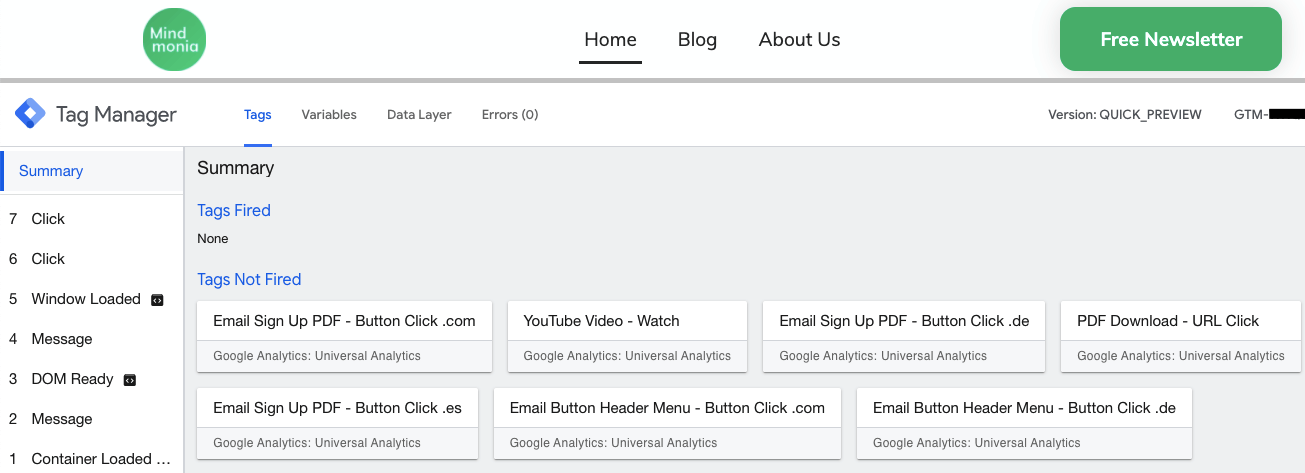Click code icon beside Window Loaded
This screenshot has height=473, width=1305.
click(157, 299)
